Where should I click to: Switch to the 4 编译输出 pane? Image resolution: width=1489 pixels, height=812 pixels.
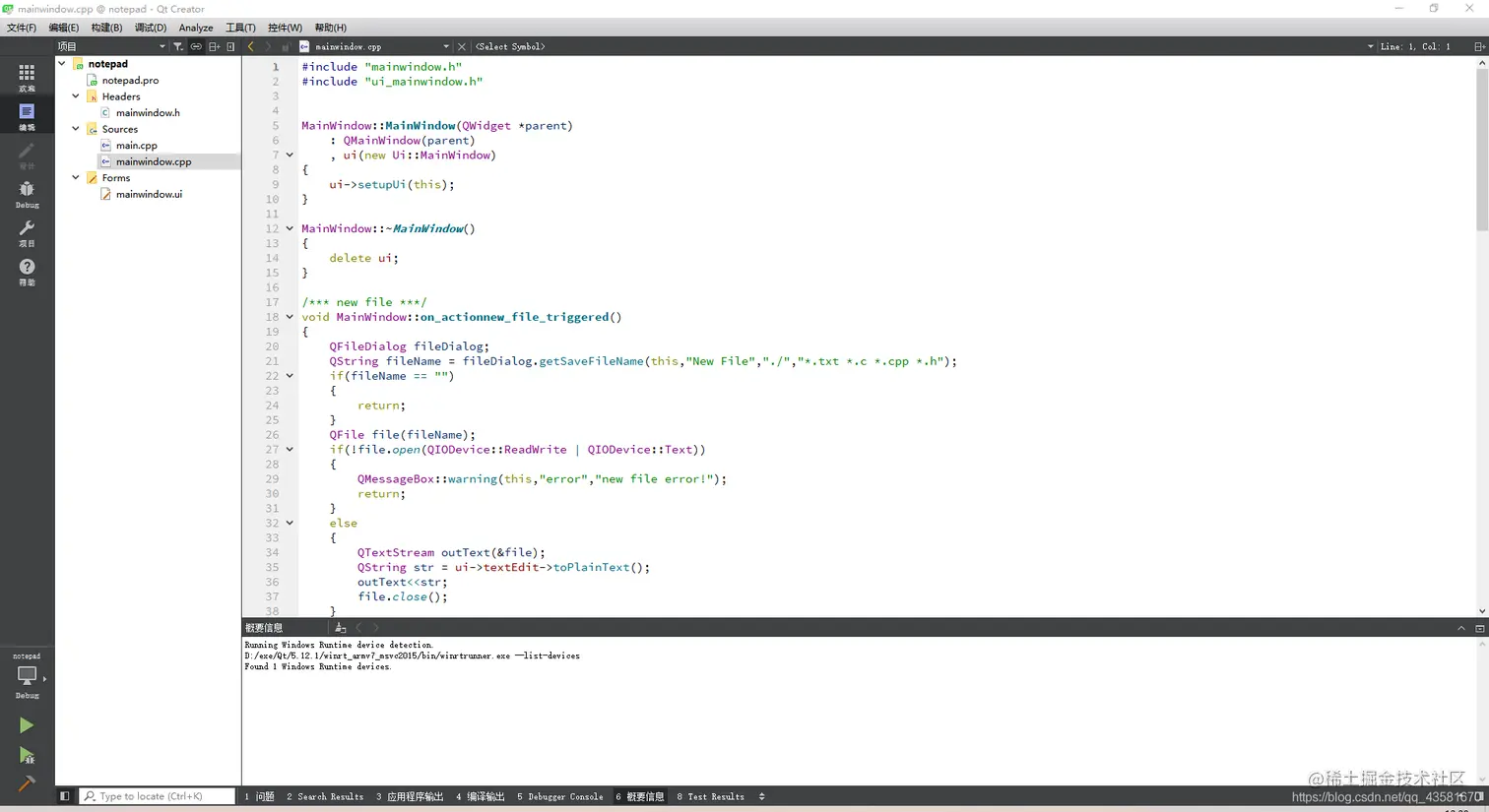click(481, 796)
